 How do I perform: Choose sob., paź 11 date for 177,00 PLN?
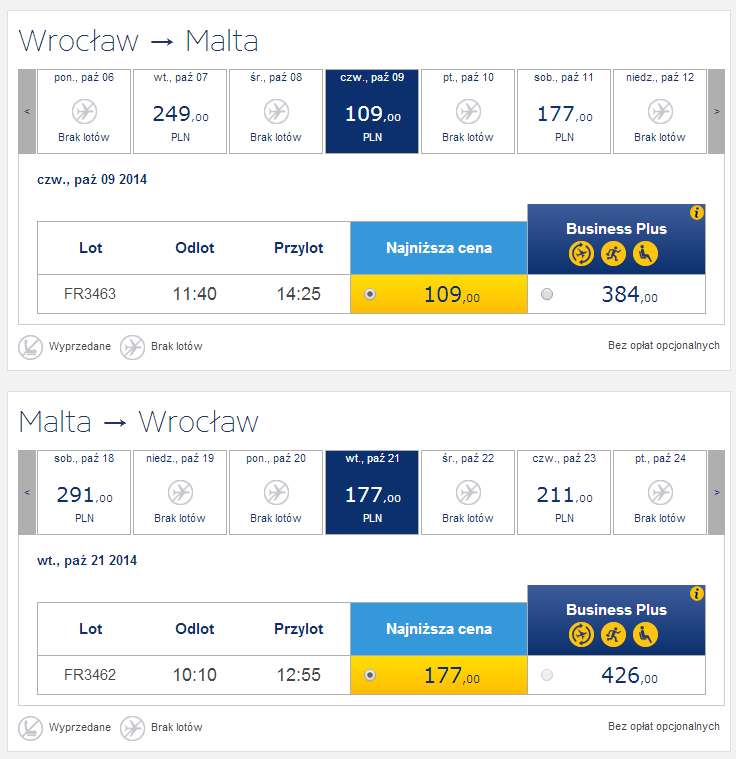pyautogui.click(x=564, y=111)
